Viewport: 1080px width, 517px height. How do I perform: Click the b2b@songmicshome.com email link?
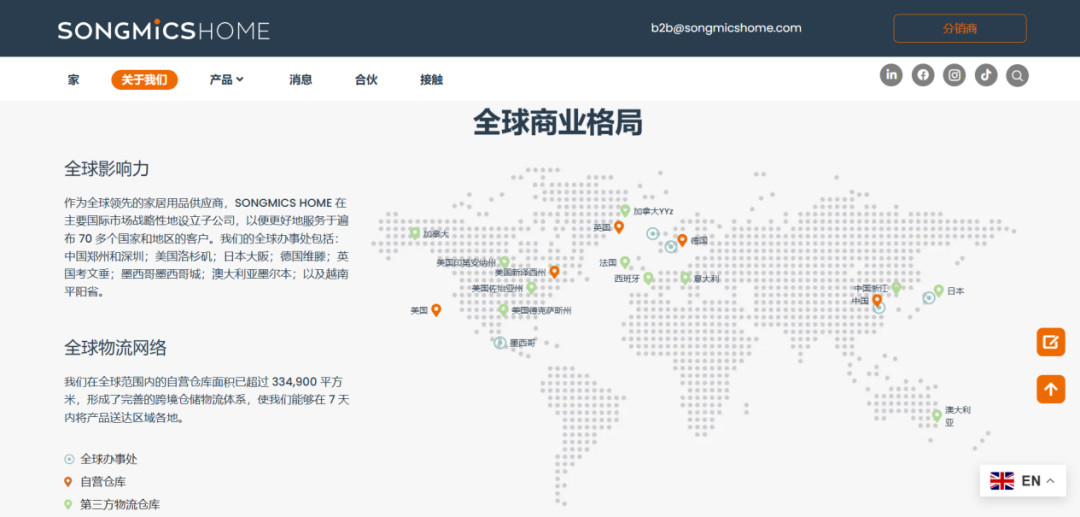[x=726, y=28]
